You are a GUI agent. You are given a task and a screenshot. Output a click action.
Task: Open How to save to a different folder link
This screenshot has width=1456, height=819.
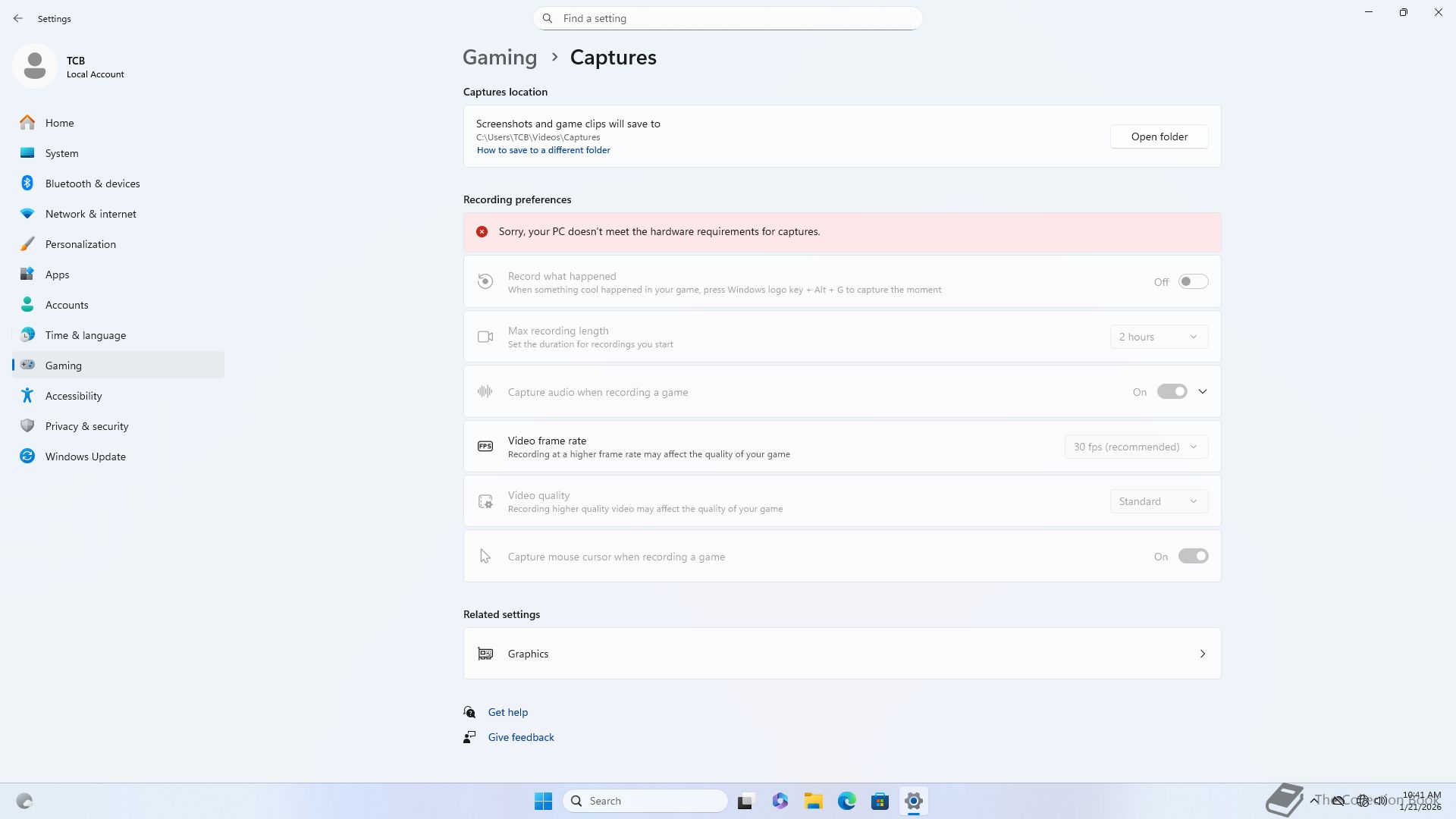[543, 150]
